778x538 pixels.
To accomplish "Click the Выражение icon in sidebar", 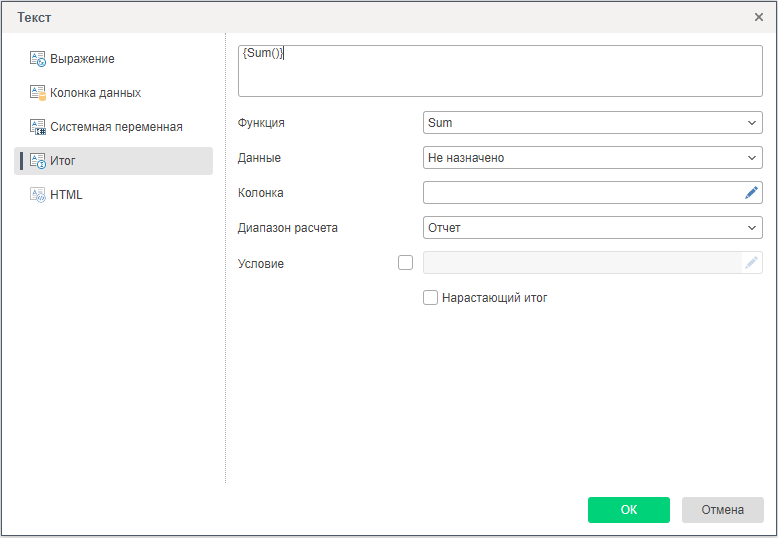I will (38, 59).
